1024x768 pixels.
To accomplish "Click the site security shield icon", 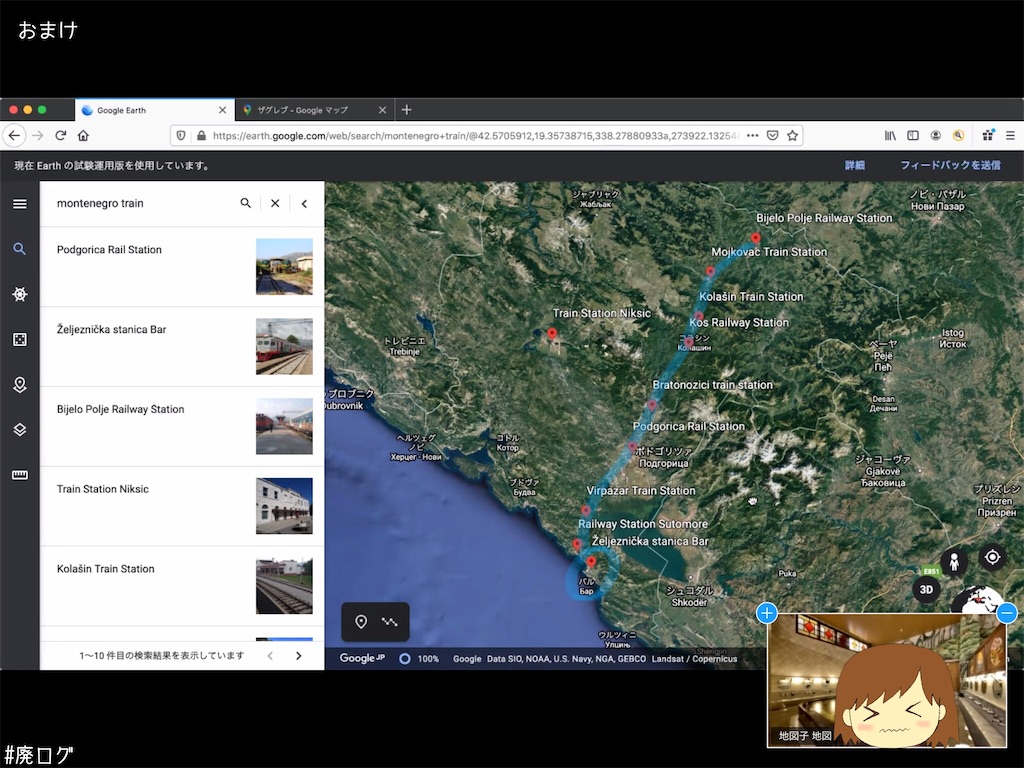I will [181, 136].
